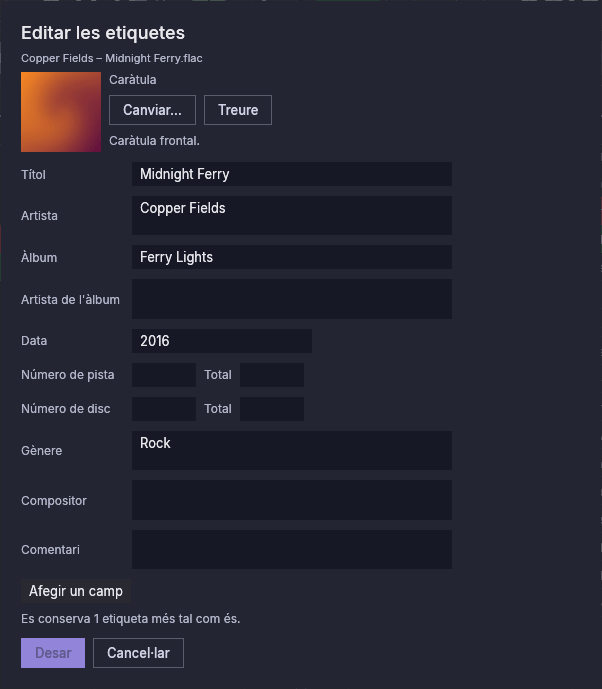Edit the Artista field Copper Fields

[292, 215]
